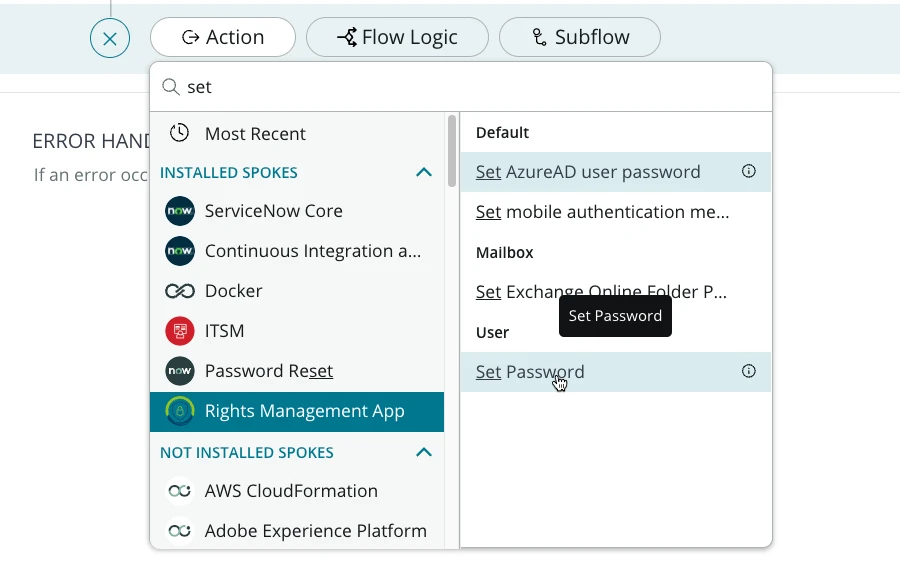Show info for Set AzureAD user password
The height and width of the screenshot is (584, 900).
tap(748, 171)
